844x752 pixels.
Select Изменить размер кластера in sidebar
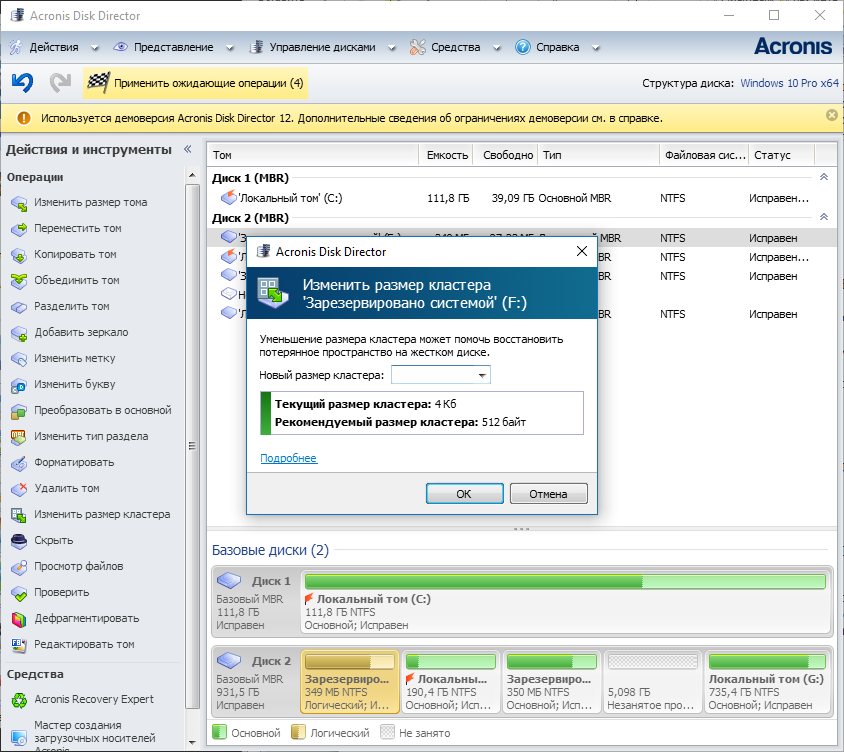click(102, 514)
